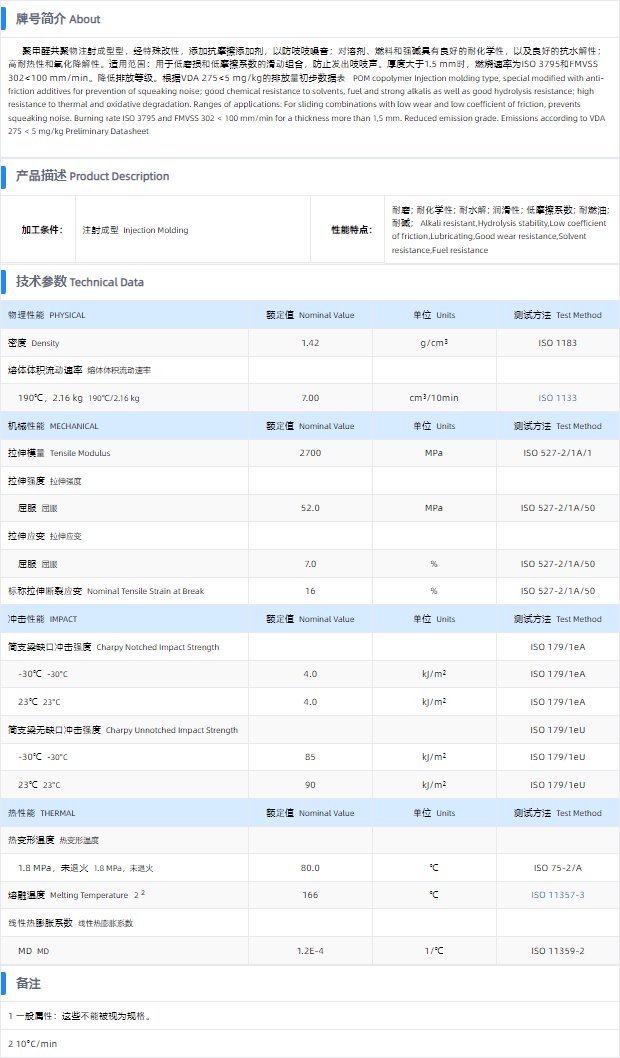Select Nominal Tensile Strain at Break label
The width and height of the screenshot is (620, 1058).
(x=106, y=591)
